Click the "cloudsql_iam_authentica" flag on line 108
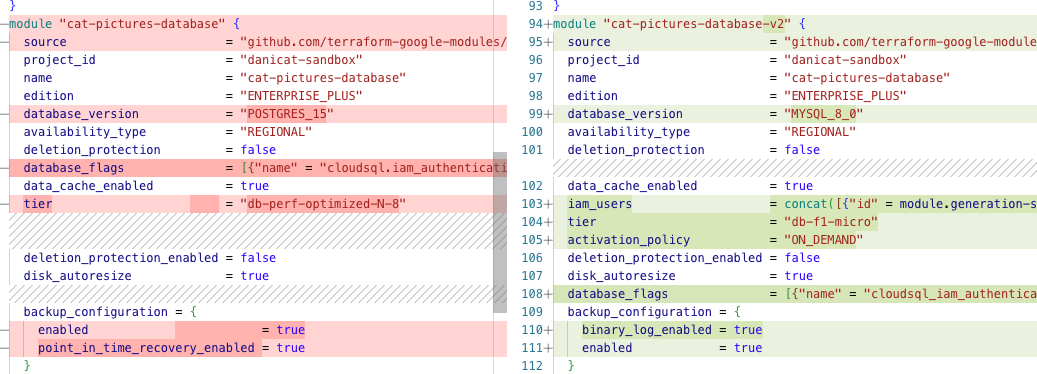 [950, 293]
